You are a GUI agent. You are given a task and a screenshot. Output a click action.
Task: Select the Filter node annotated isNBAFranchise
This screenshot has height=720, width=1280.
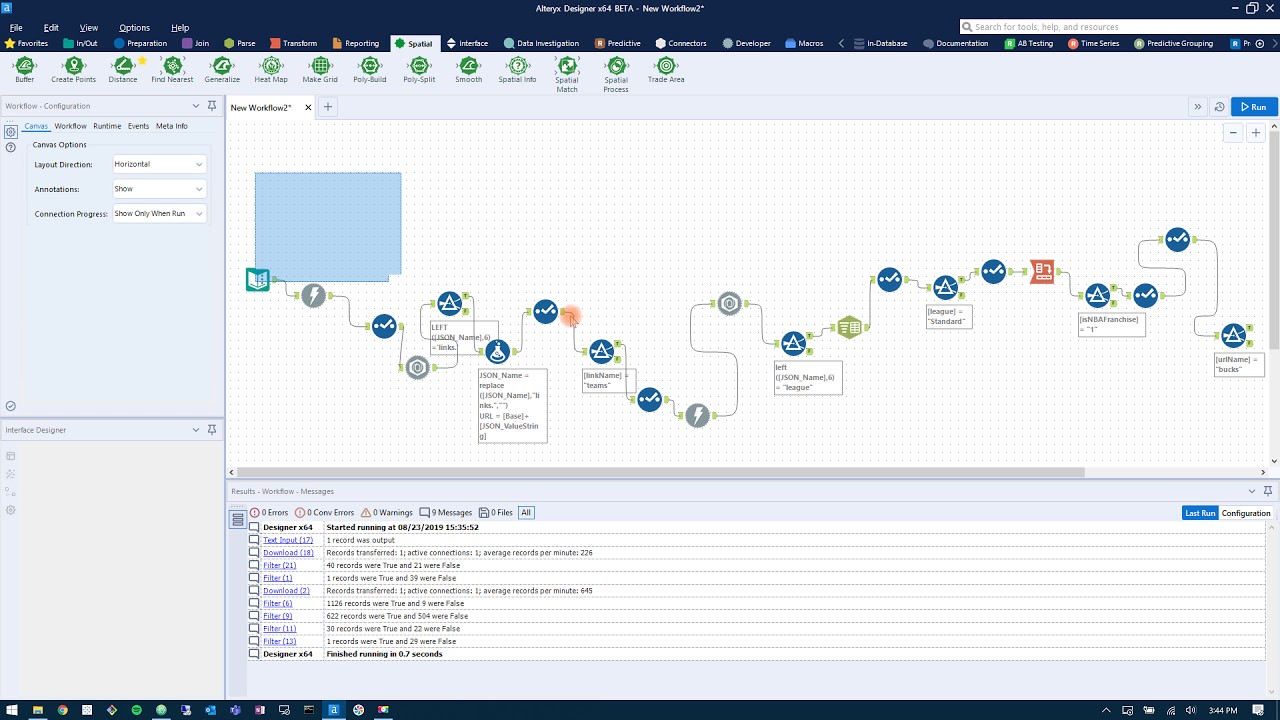point(1097,296)
